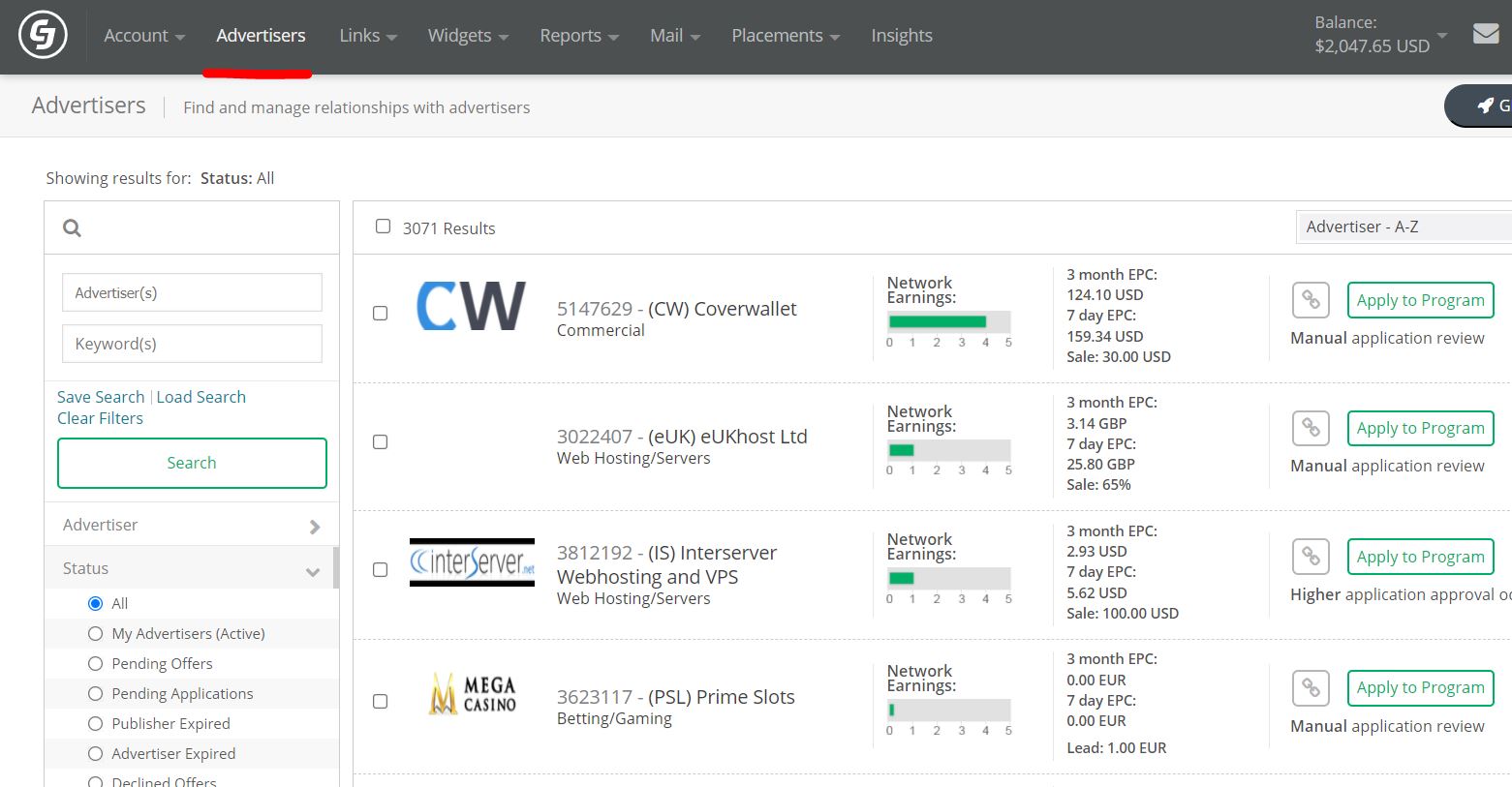The height and width of the screenshot is (787, 1512).
Task: Click the CJ logo icon
Action: 43,36
